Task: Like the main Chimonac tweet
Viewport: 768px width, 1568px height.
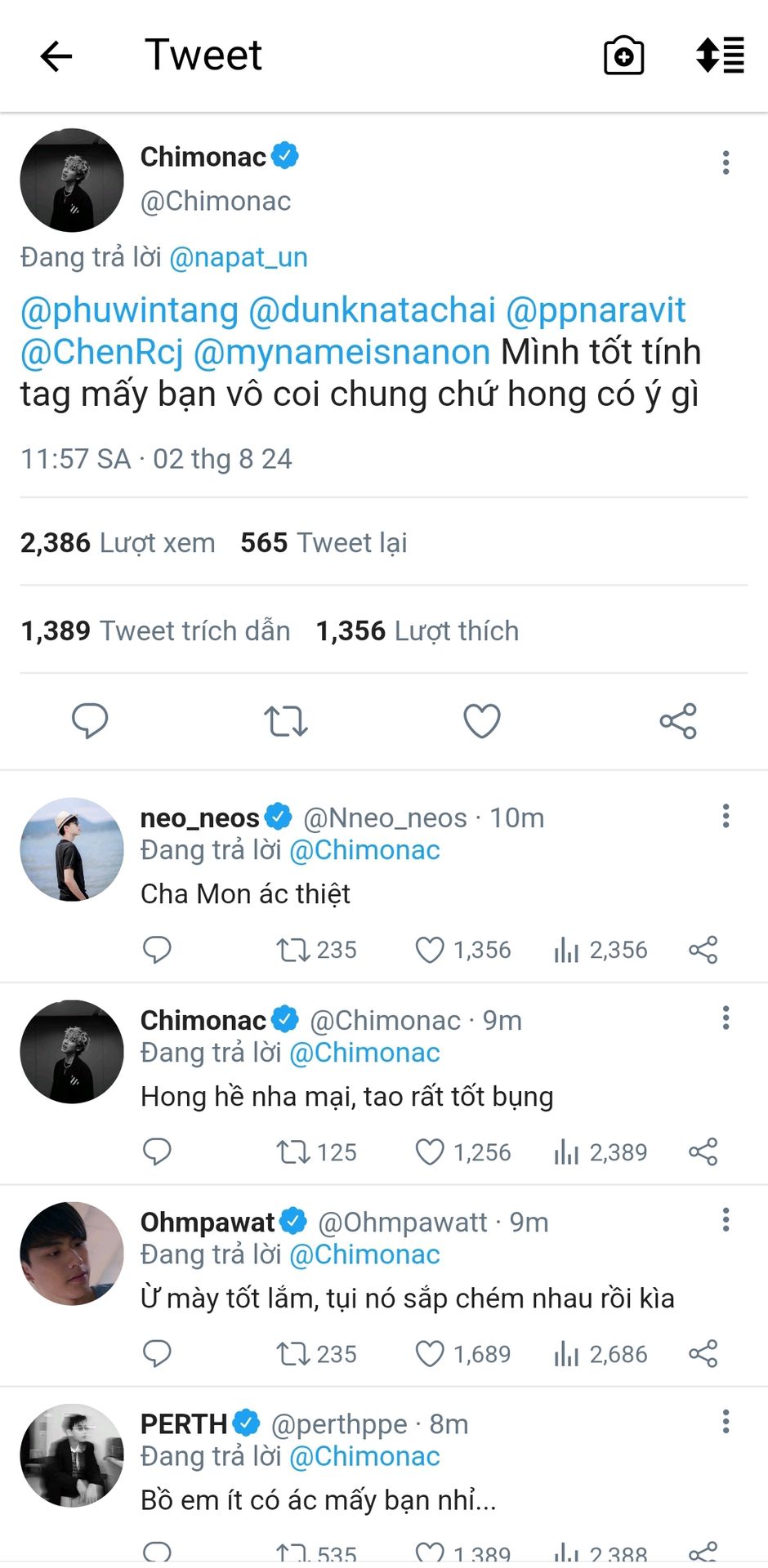Action: [482, 721]
